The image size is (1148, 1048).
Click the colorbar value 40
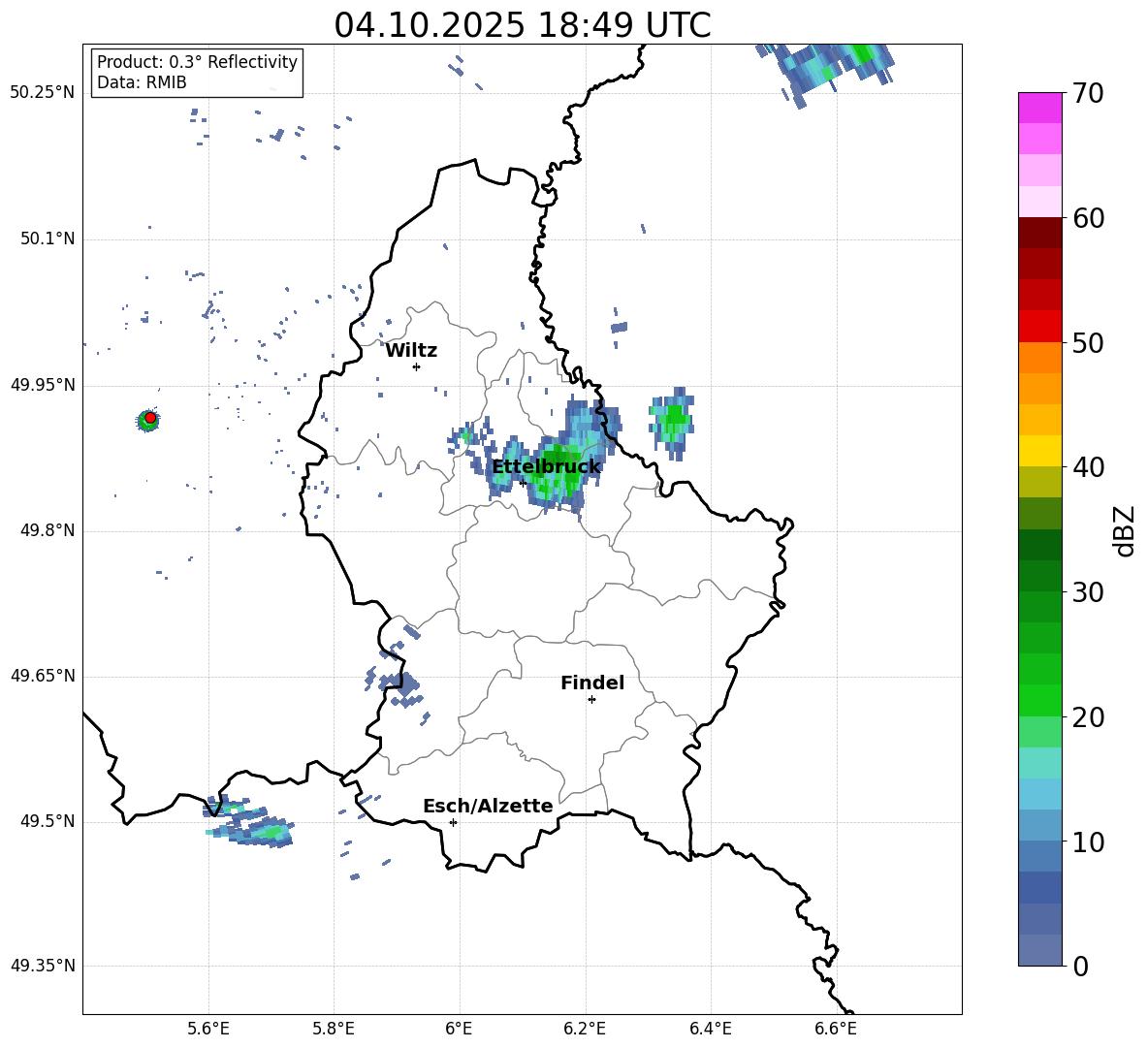(1089, 467)
